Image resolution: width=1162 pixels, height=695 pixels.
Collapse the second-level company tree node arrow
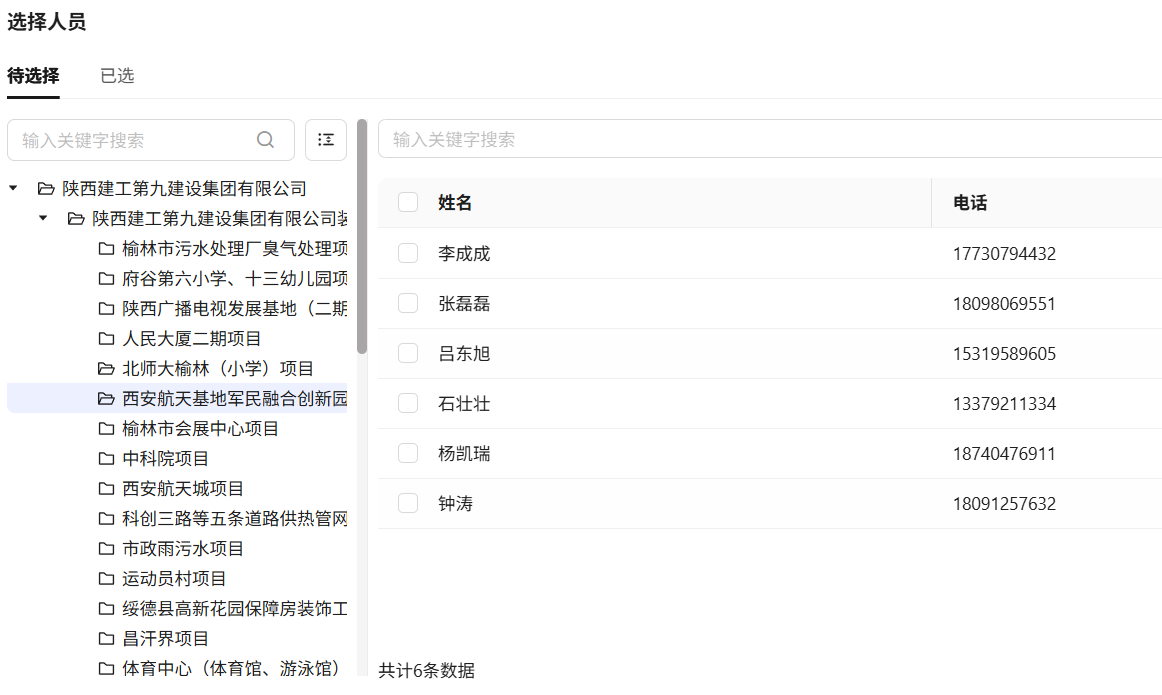[x=43, y=218]
